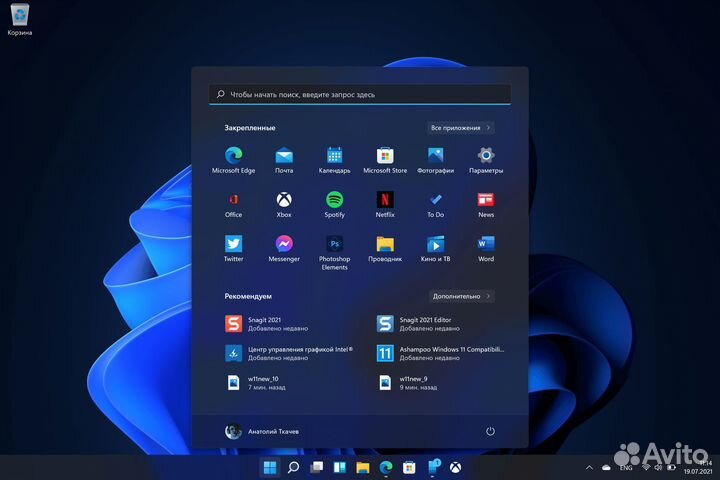Show hidden system tray icons
The width and height of the screenshot is (720, 480).
[589, 468]
